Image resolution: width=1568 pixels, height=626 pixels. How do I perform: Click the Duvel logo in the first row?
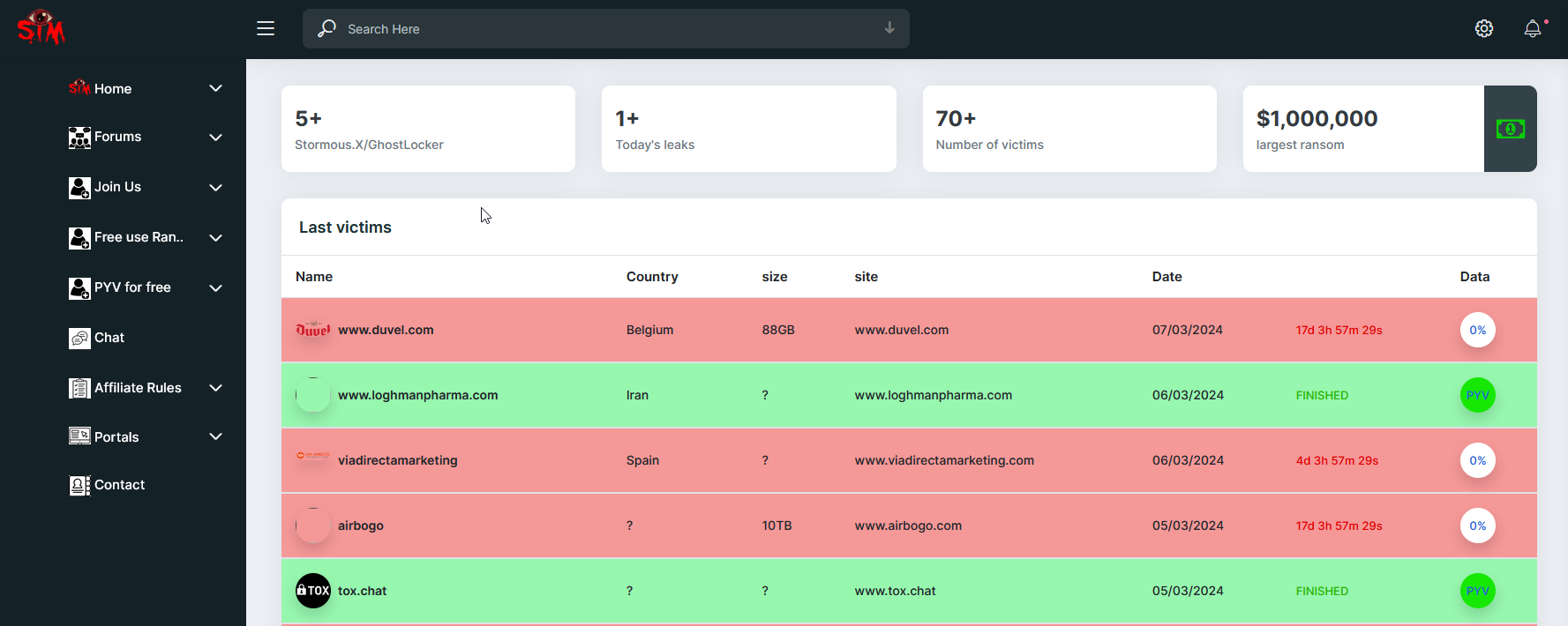point(313,330)
